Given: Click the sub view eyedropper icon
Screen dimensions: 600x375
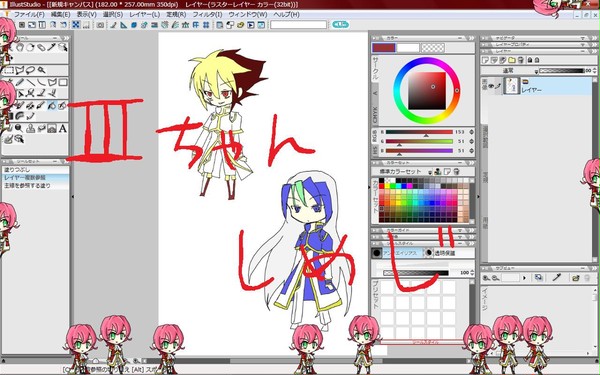Looking at the screenshot, I should tap(556, 278).
